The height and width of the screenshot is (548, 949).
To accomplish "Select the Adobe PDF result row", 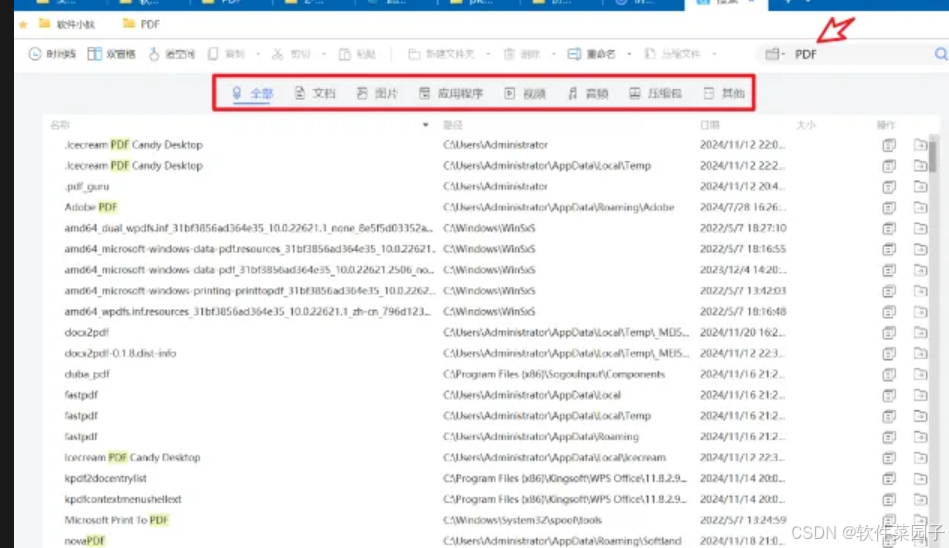I will (x=487, y=207).
